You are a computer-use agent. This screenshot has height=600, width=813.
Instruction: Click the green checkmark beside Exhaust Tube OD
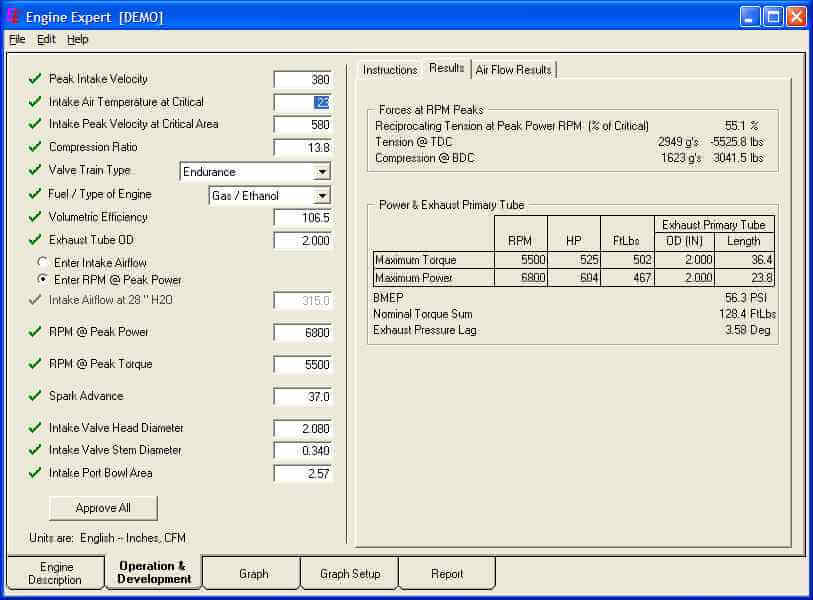click(35, 240)
